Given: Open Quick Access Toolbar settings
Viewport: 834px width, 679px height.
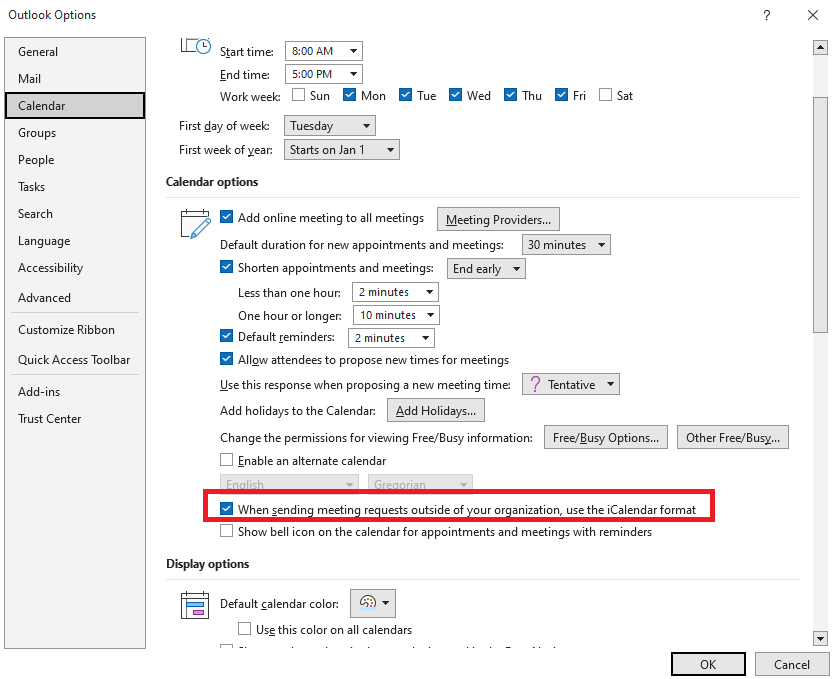Looking at the screenshot, I should [x=75, y=360].
